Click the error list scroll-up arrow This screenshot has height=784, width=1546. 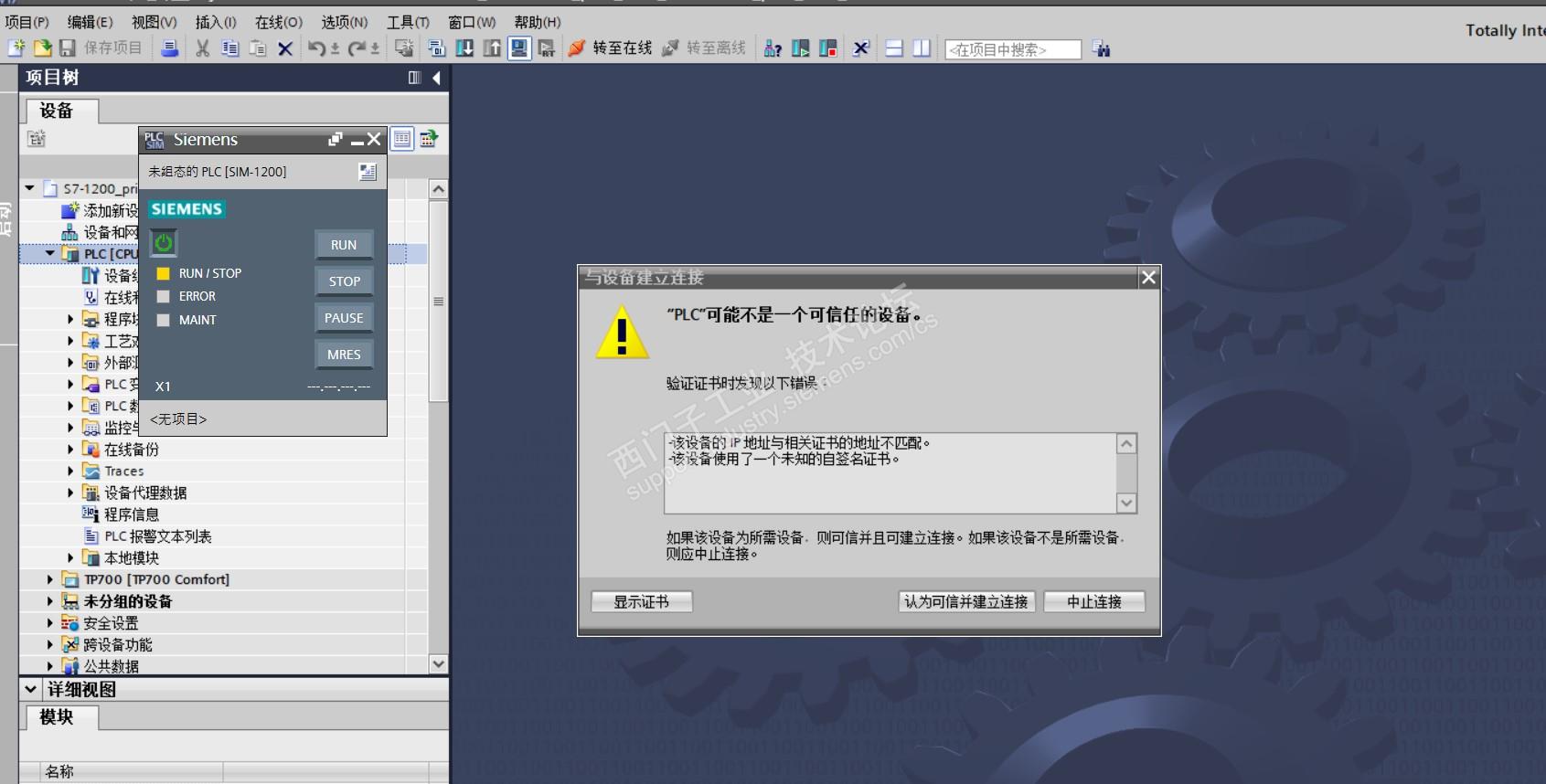pyautogui.click(x=1126, y=443)
